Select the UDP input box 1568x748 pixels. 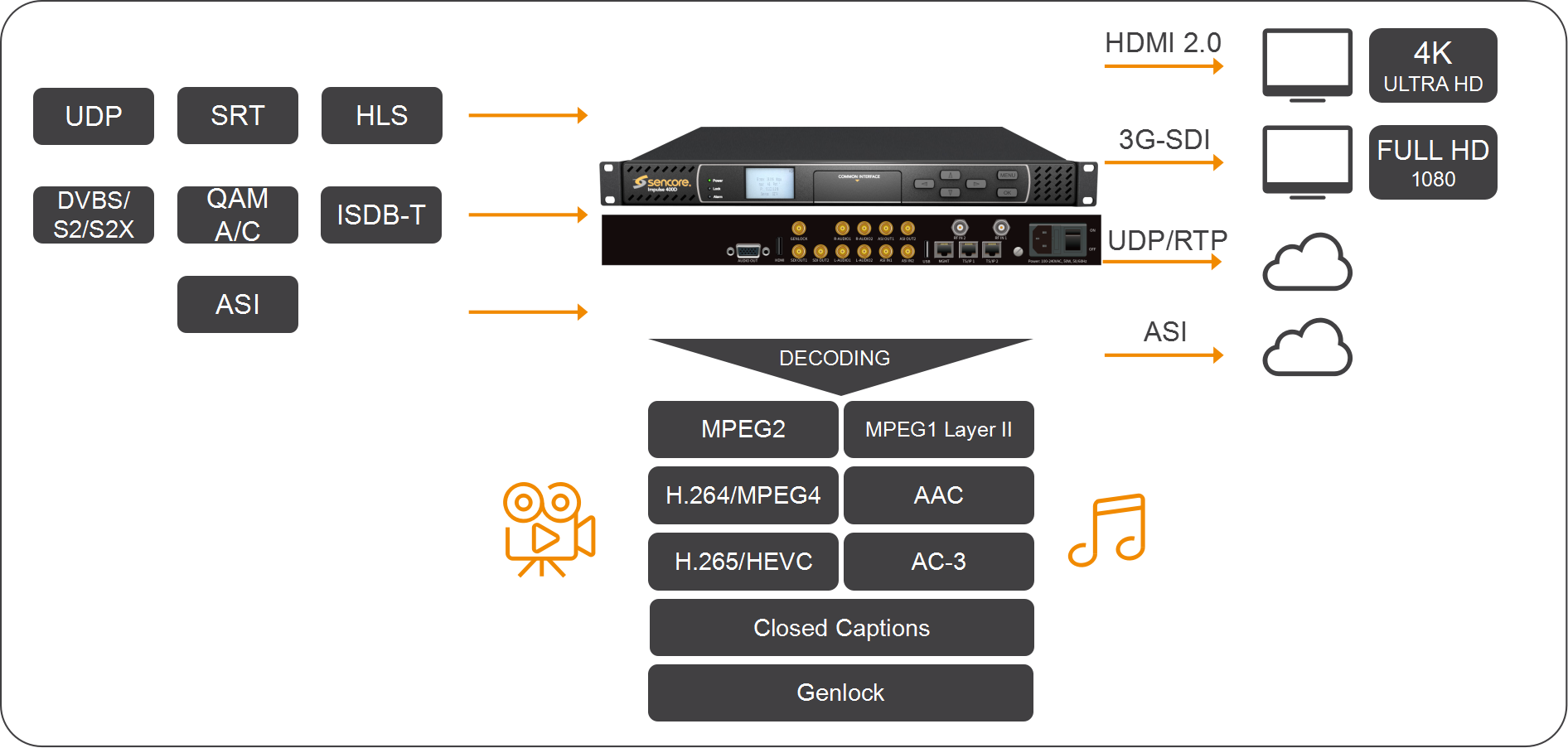point(94,116)
